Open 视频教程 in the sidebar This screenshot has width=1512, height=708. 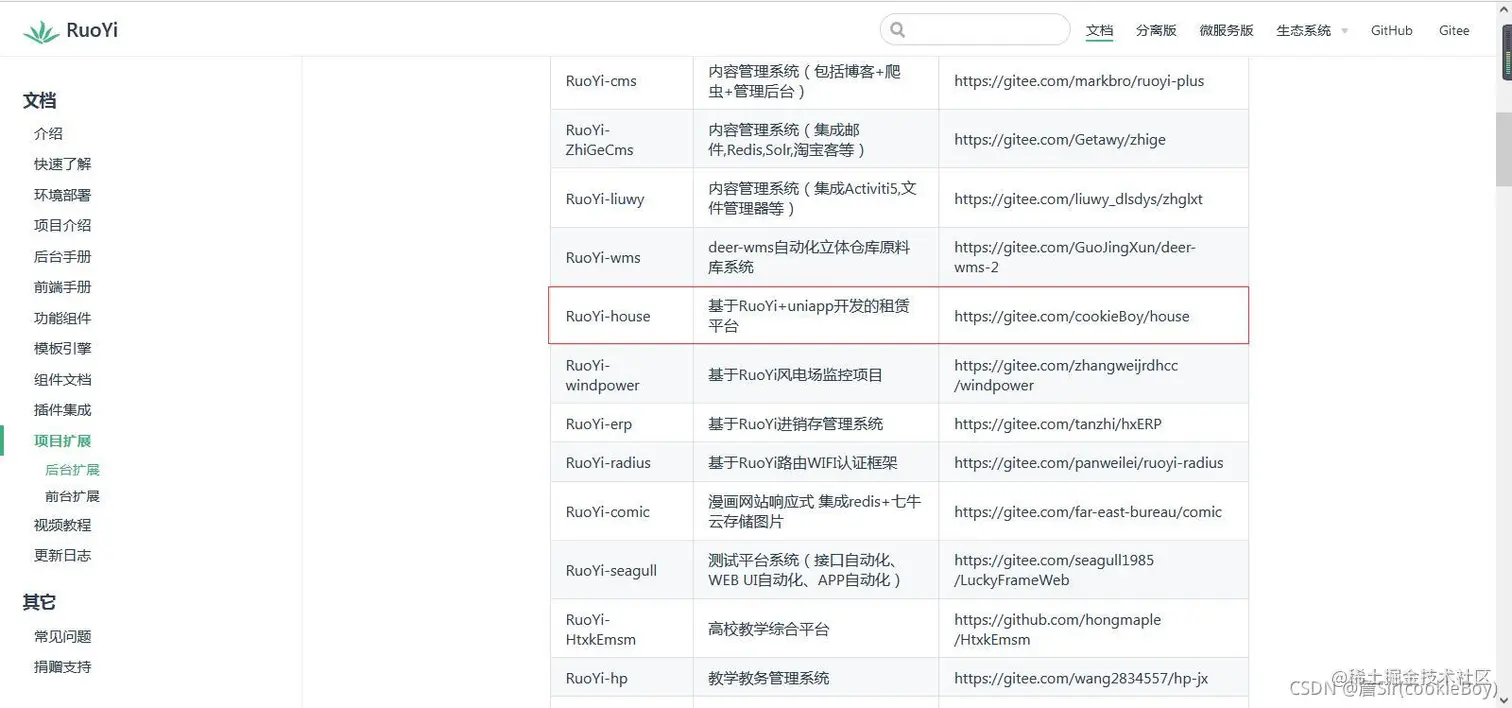click(x=62, y=525)
